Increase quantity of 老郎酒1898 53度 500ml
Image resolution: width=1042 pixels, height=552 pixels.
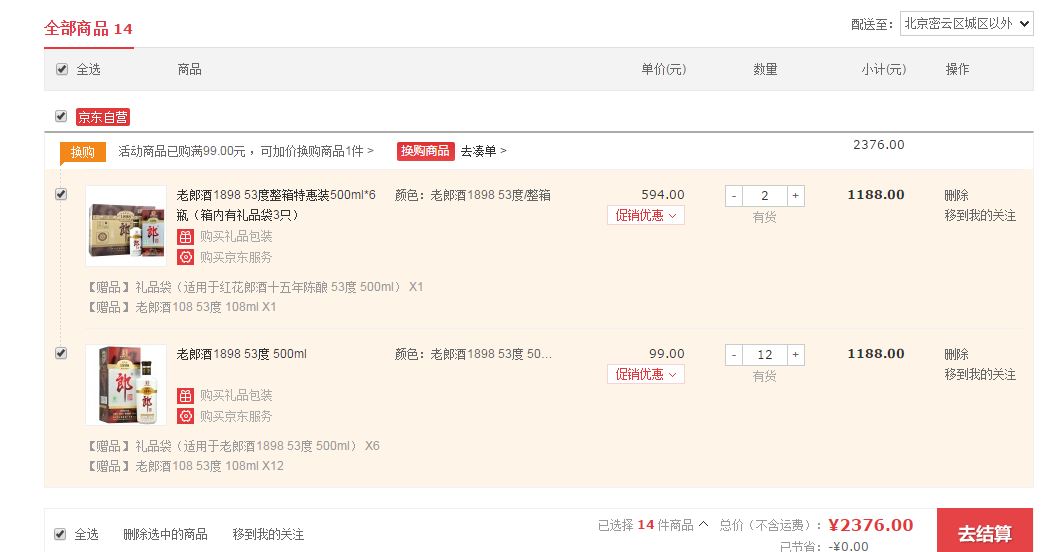tap(795, 355)
